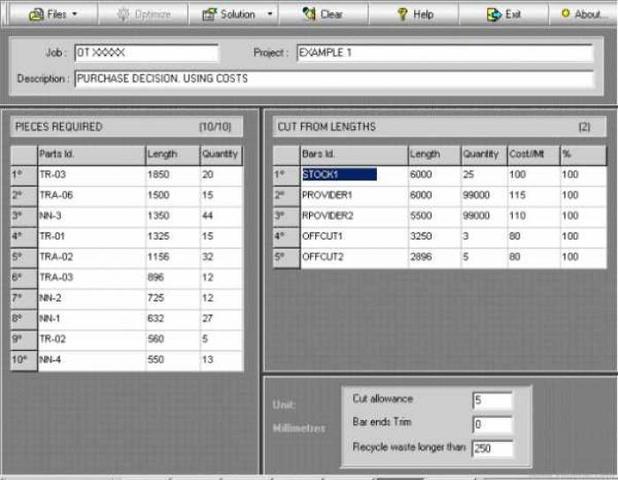
Task: Click the Bars Id column header
Action: (354, 155)
